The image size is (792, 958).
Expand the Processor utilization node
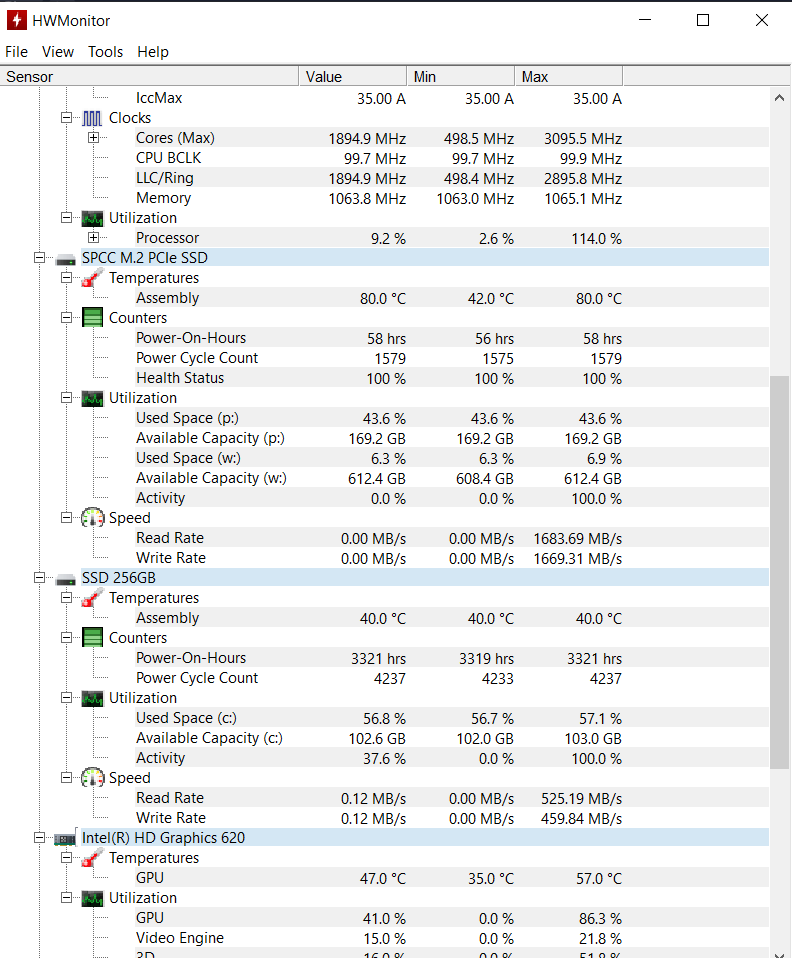pos(93,238)
